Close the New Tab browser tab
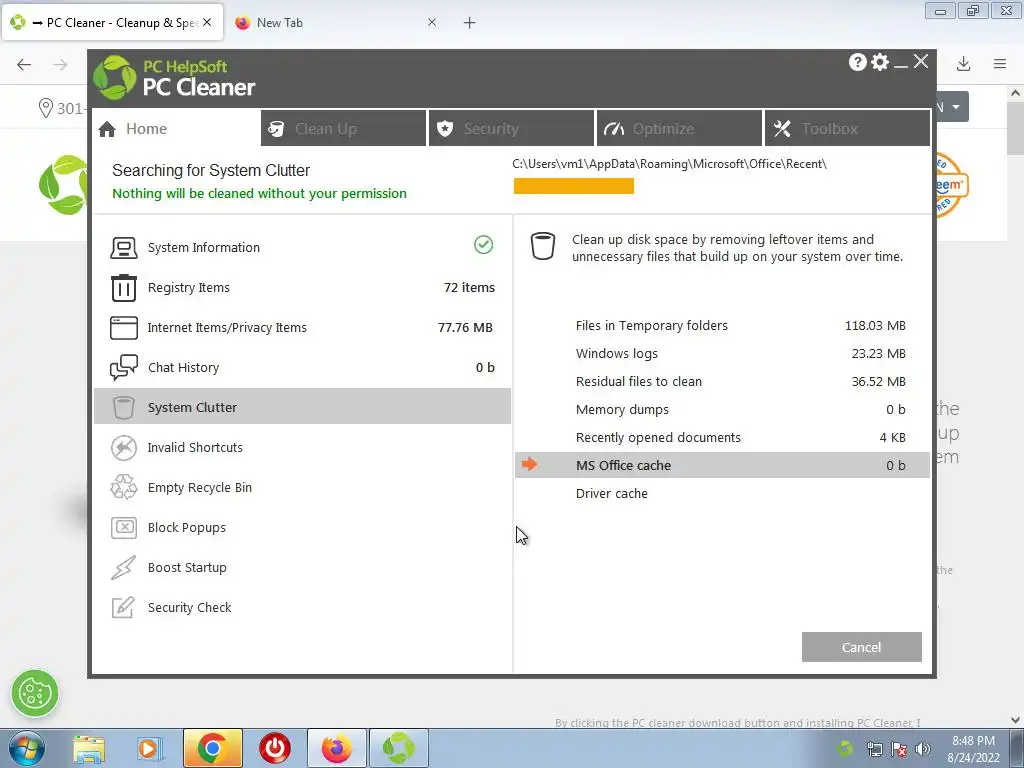This screenshot has width=1024, height=768. pos(432,22)
